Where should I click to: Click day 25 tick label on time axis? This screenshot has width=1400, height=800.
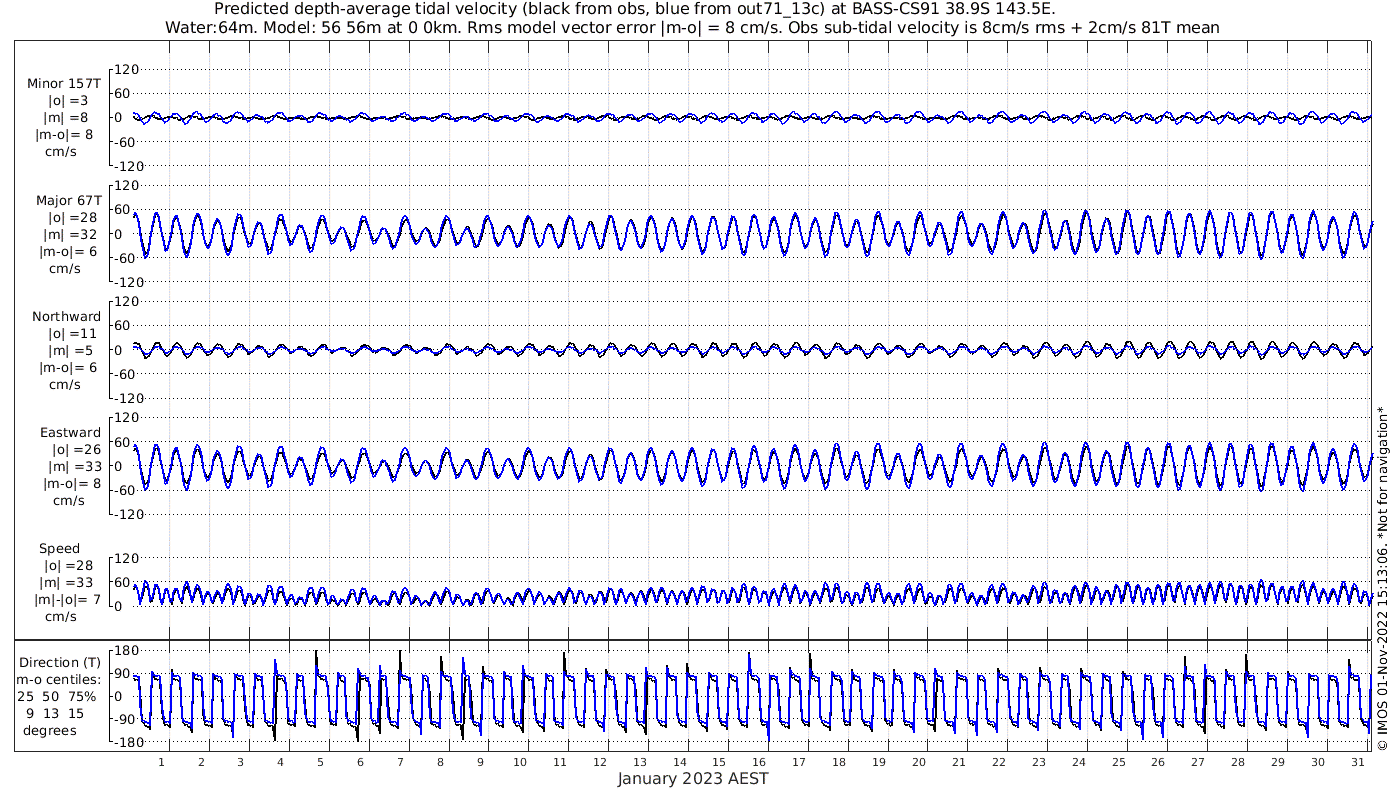1118,761
